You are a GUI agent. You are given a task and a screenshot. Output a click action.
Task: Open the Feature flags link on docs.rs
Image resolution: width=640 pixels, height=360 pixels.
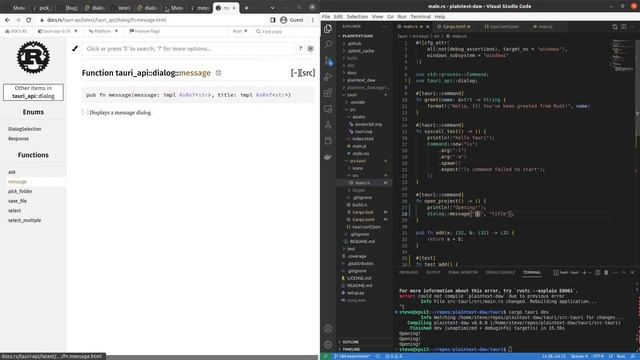(x=144, y=31)
